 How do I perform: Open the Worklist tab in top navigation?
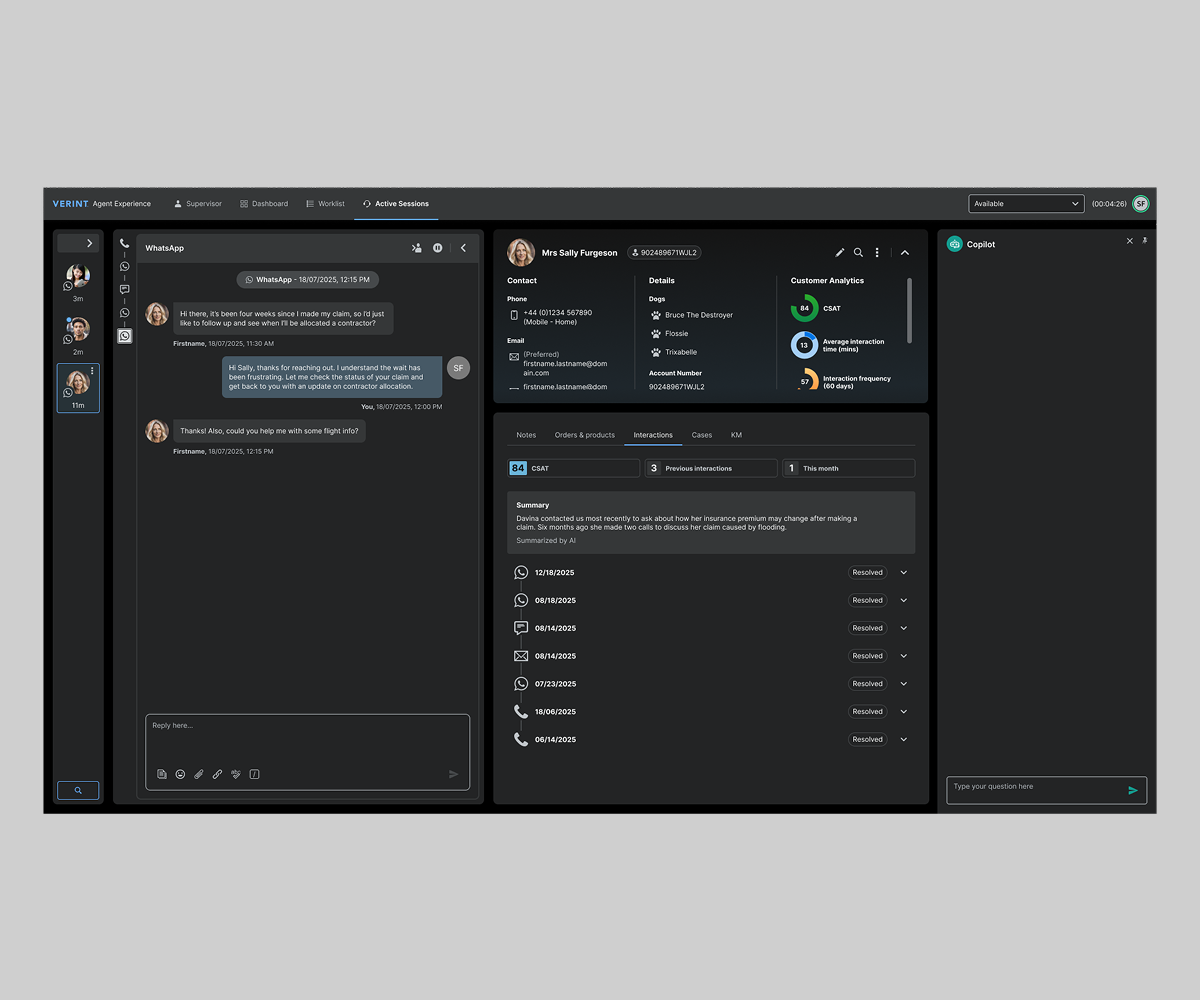pyautogui.click(x=325, y=204)
